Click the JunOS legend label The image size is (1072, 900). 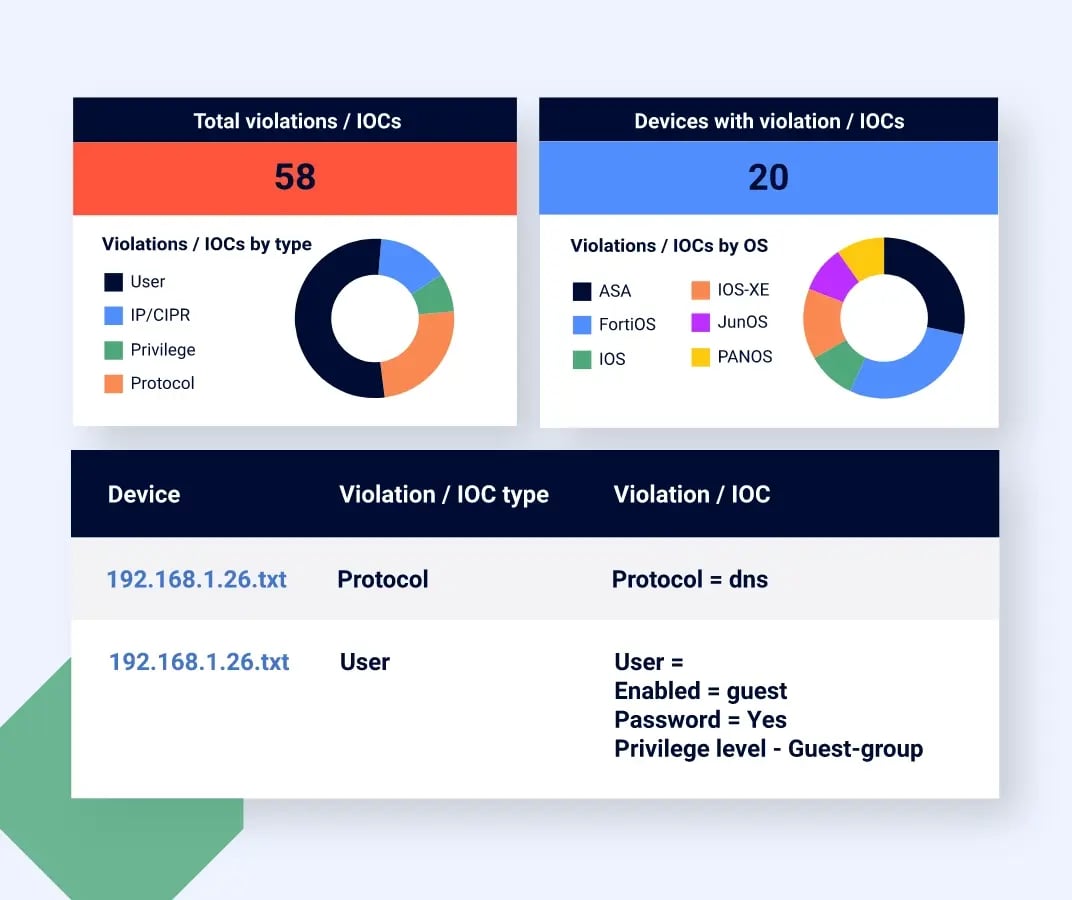(x=742, y=322)
